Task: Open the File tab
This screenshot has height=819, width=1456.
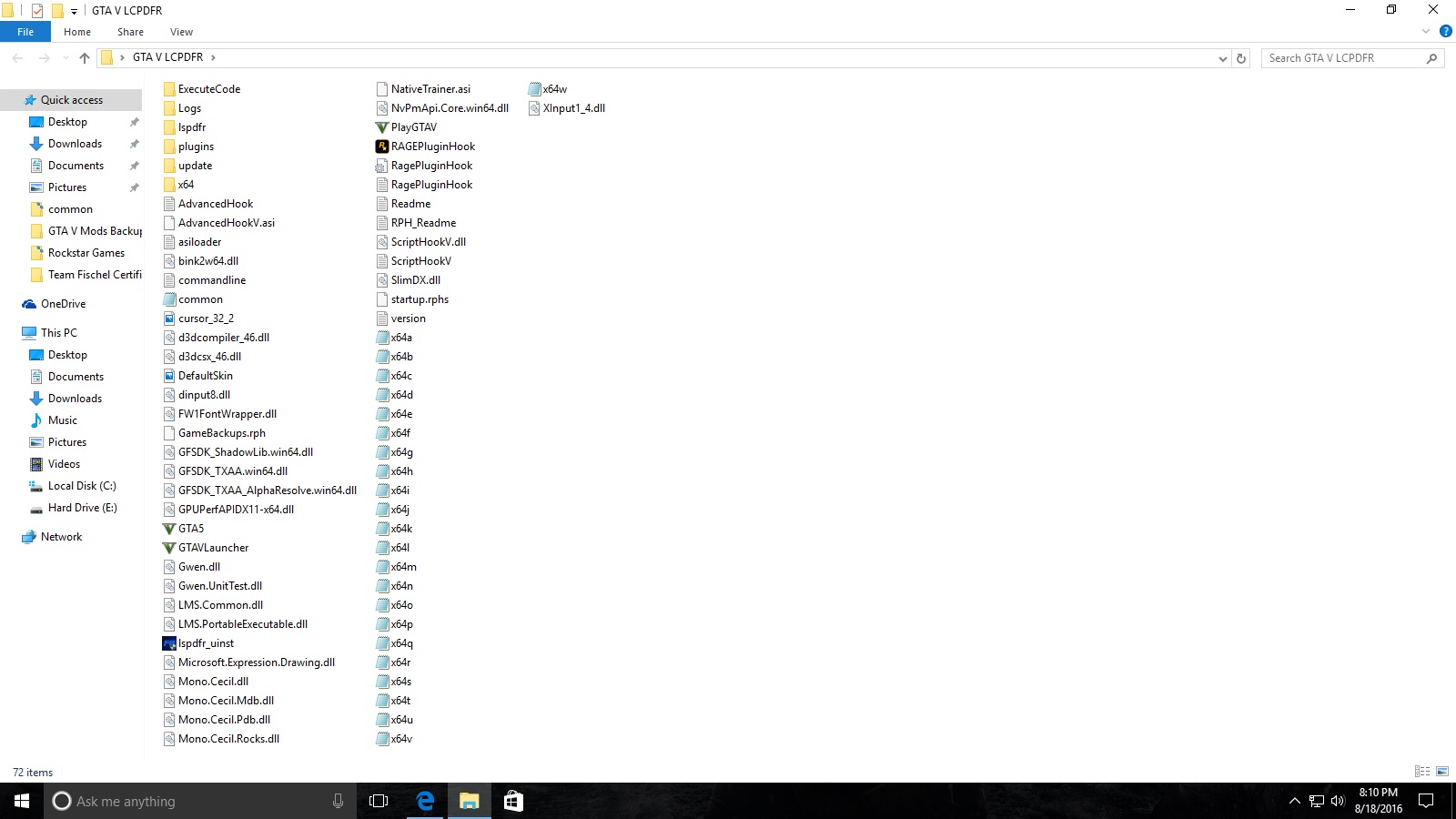Action: click(25, 32)
